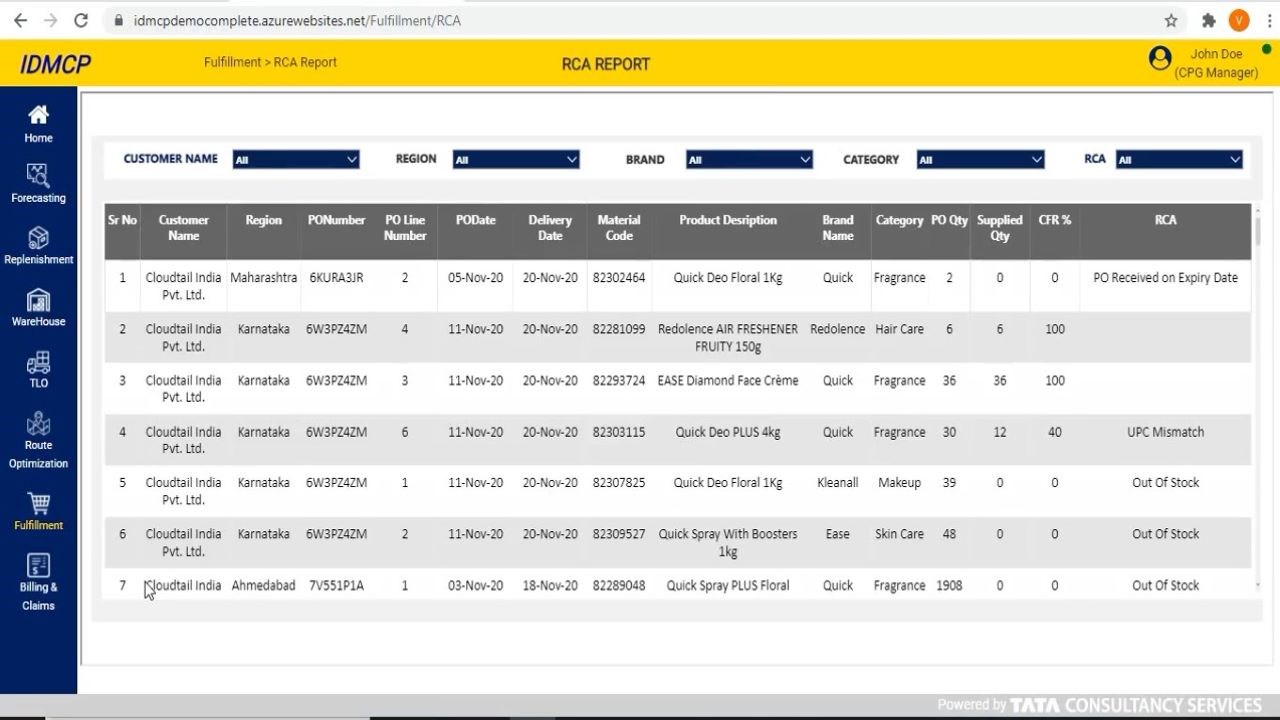
Task: Open the Forecasting sidebar icon
Action: (x=38, y=176)
